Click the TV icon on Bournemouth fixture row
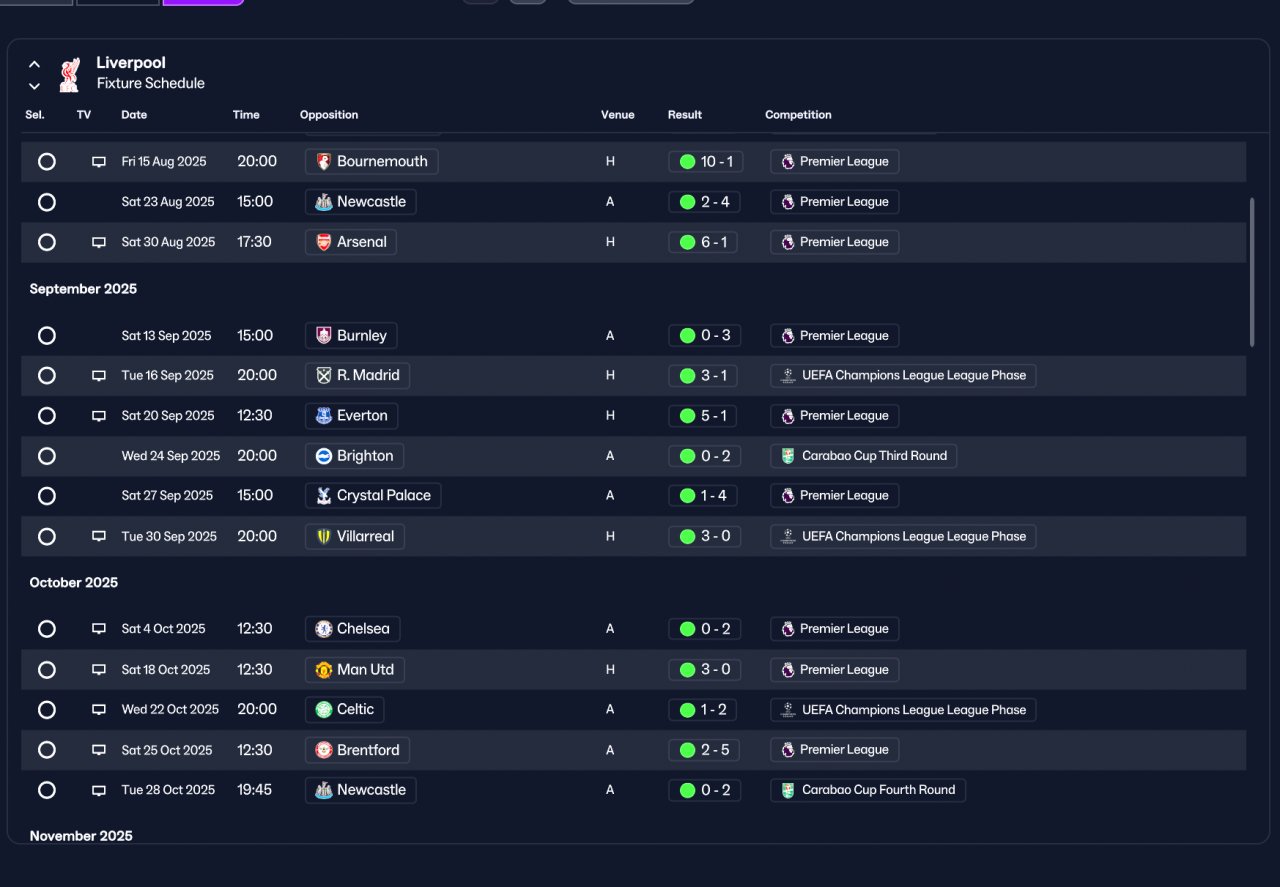 coord(99,161)
